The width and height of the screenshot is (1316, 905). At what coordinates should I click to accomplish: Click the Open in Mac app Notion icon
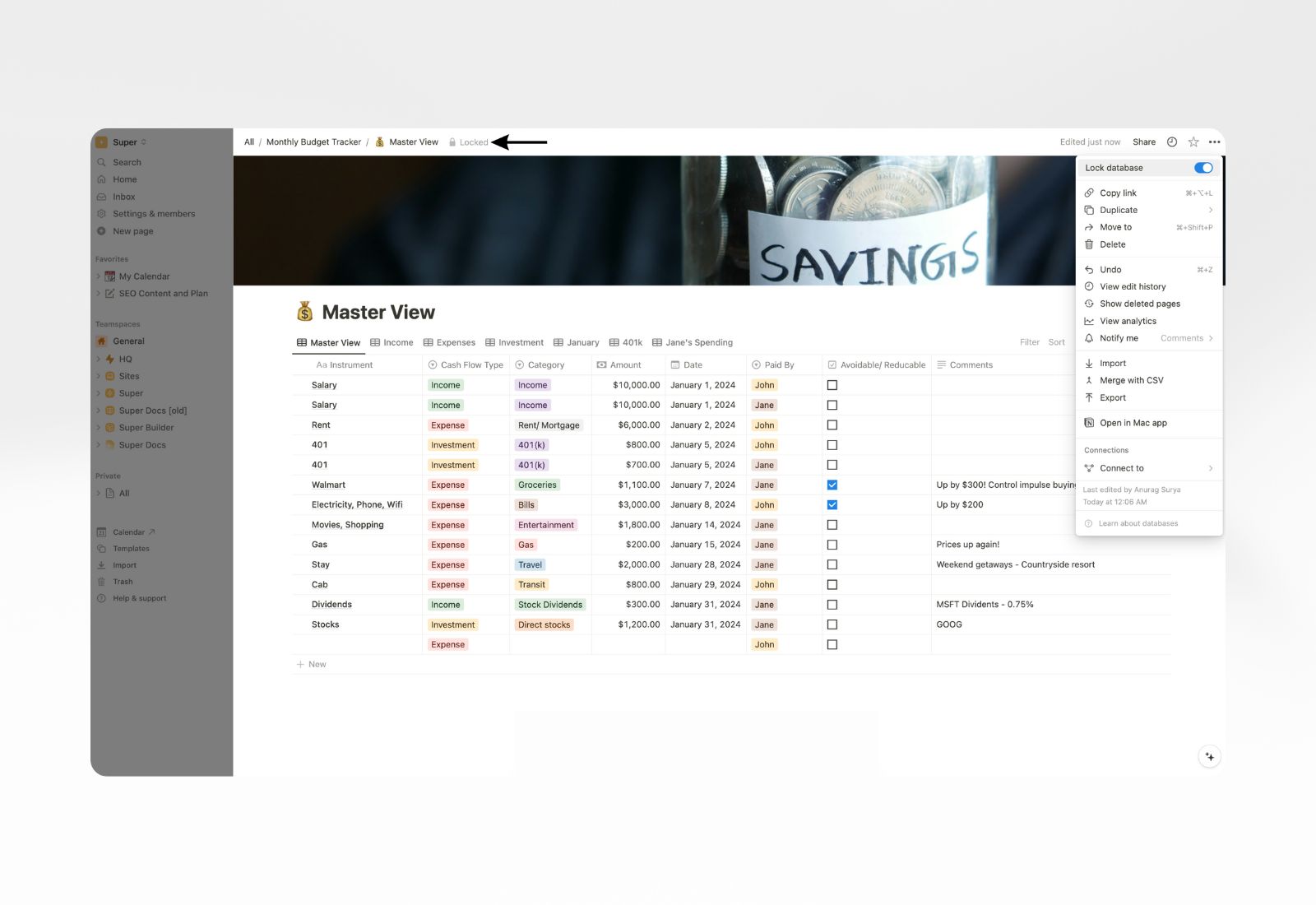click(1089, 423)
